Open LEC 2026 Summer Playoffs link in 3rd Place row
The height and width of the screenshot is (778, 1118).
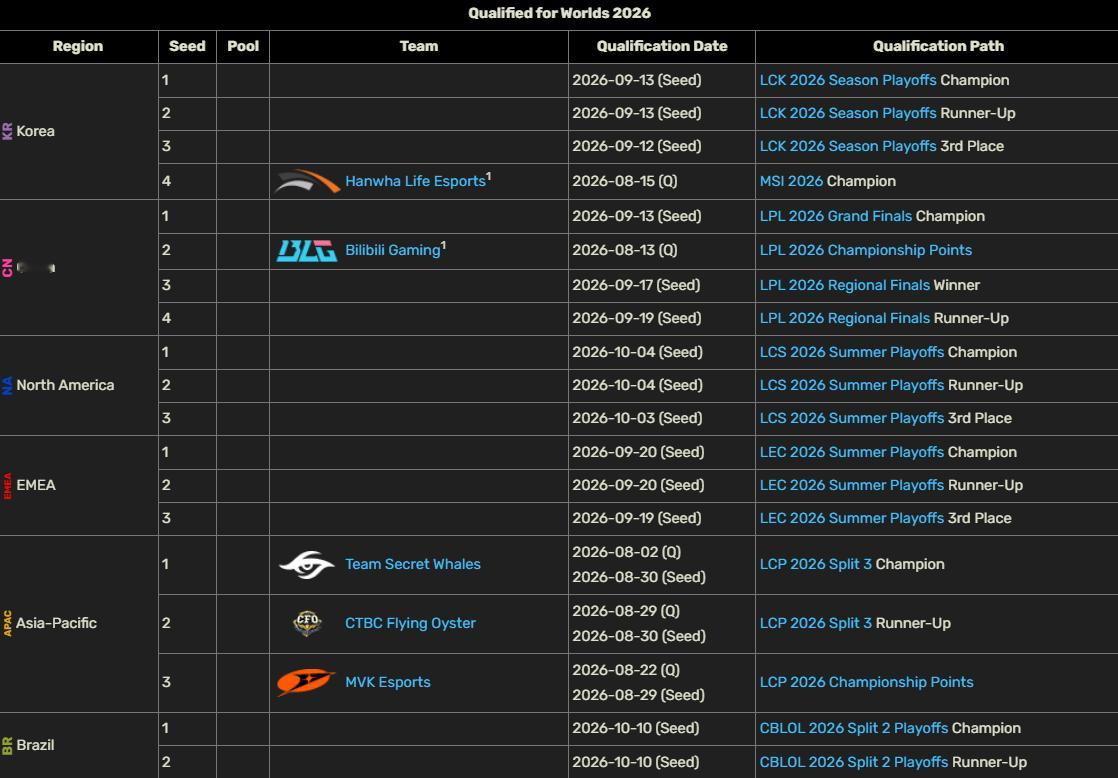(x=852, y=518)
